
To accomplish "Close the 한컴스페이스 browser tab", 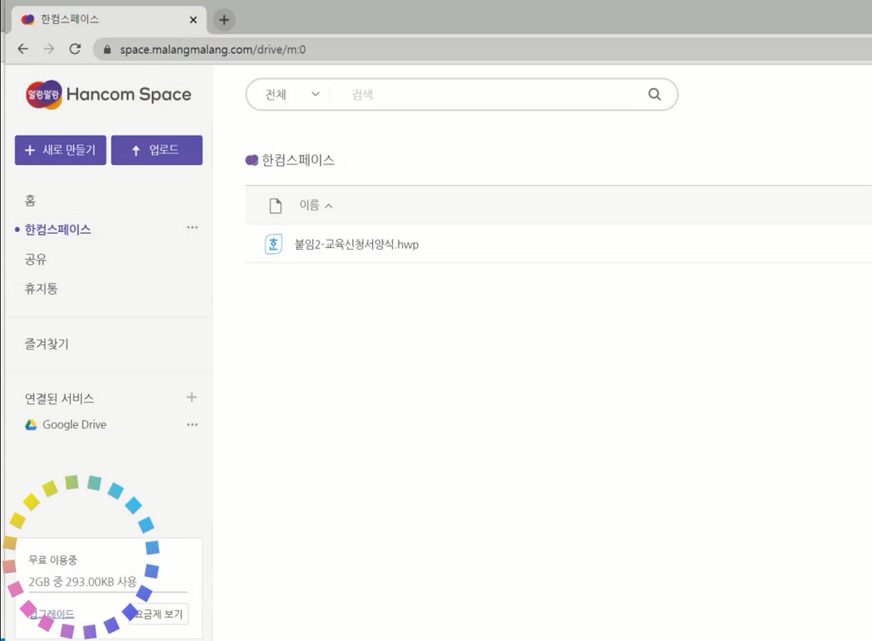I will click(x=194, y=20).
